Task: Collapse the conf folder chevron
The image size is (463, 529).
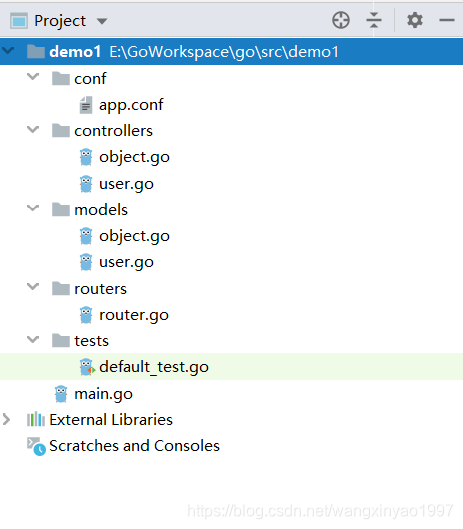Action: click(33, 77)
